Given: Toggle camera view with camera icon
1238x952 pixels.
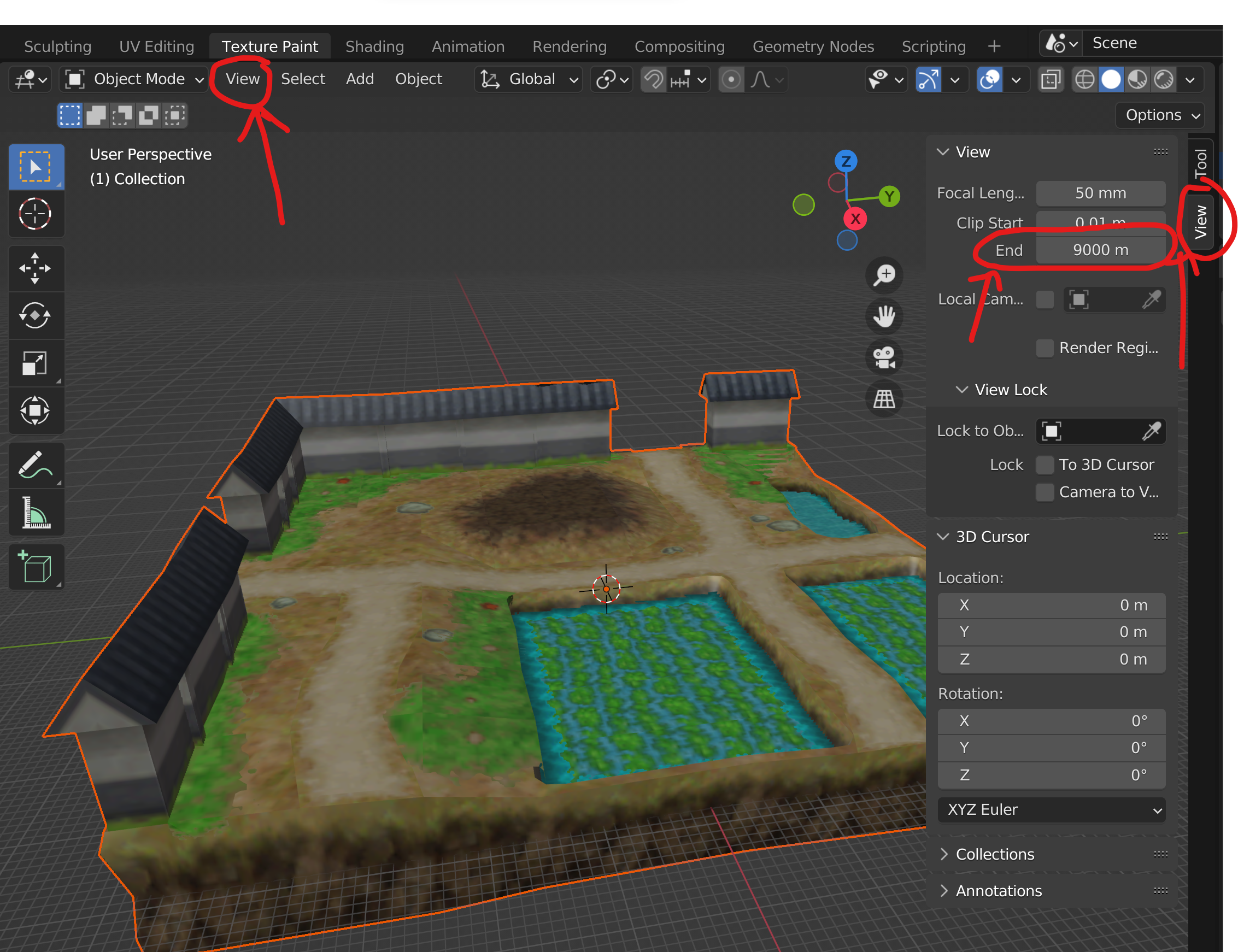Looking at the screenshot, I should point(884,357).
